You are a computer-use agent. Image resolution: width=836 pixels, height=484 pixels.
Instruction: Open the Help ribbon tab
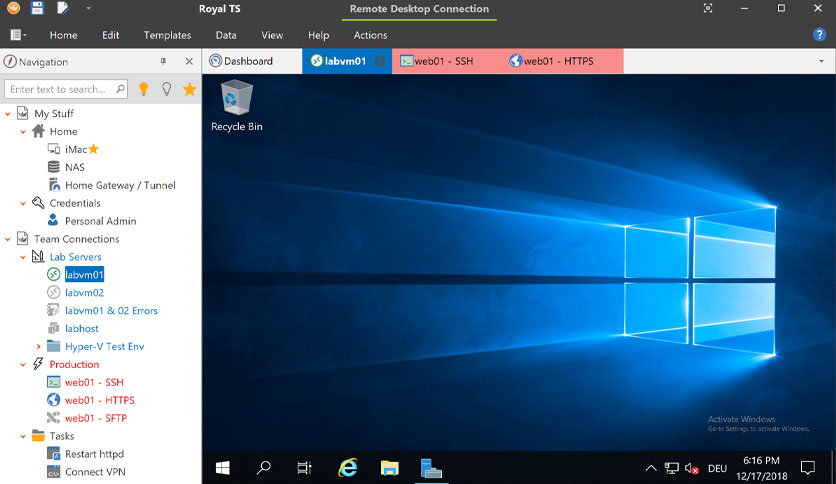[318, 35]
